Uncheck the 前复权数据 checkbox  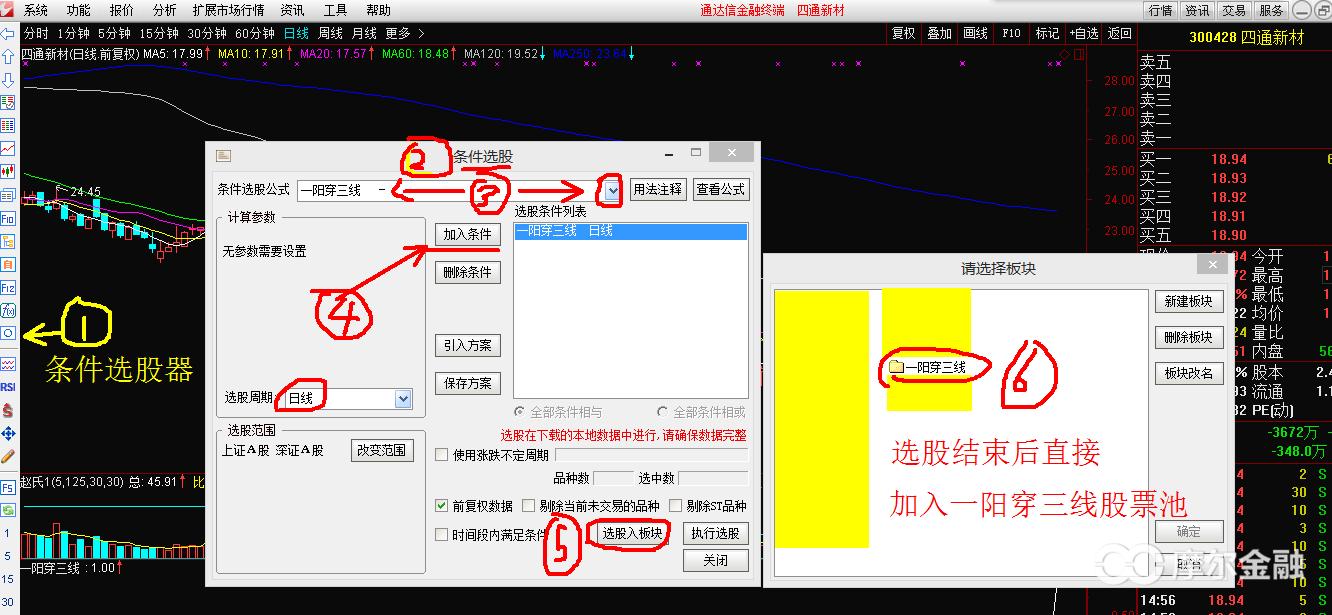441,505
